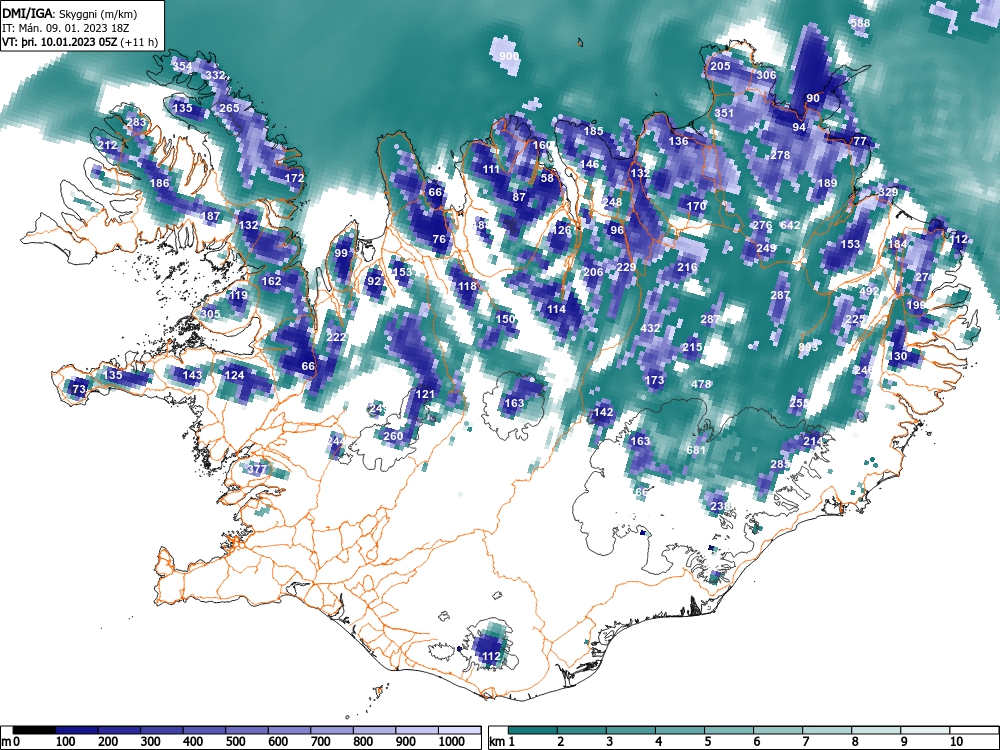This screenshot has width=1000, height=750.
Task: Click the visibility value "212"
Action: click(x=107, y=145)
